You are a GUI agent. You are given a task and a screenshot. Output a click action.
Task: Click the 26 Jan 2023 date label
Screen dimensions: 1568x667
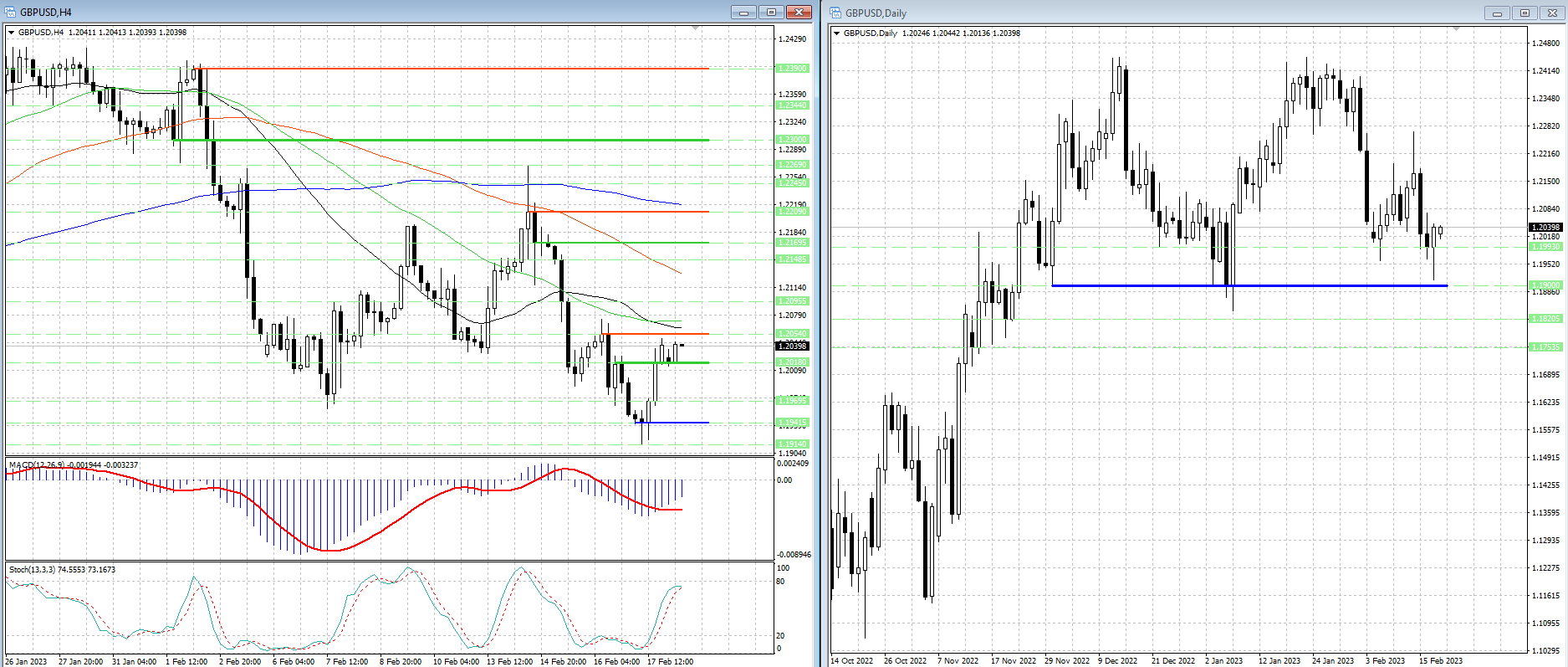[x=26, y=662]
